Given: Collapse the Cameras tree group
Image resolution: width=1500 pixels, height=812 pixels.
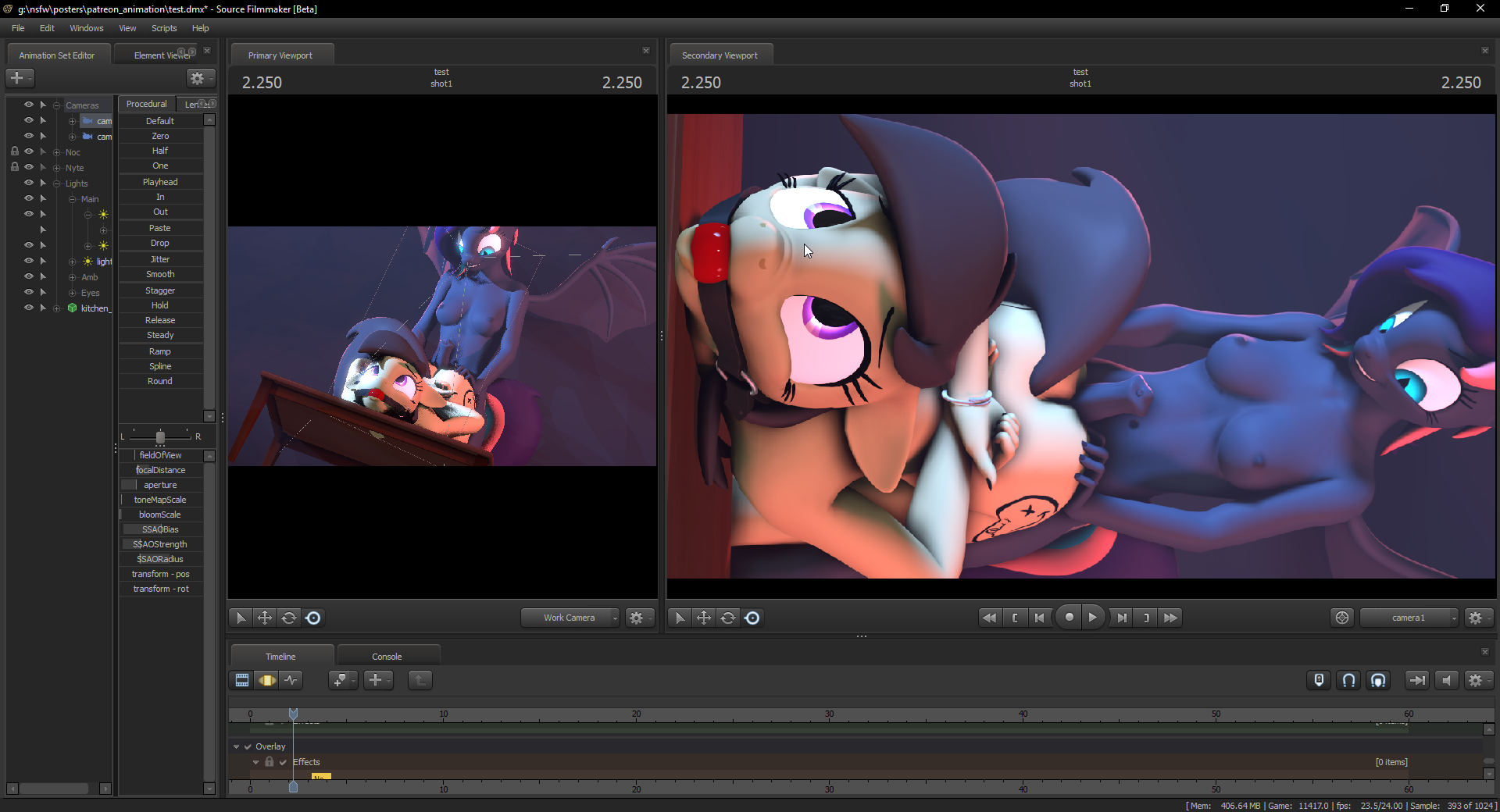Looking at the screenshot, I should 57,105.
